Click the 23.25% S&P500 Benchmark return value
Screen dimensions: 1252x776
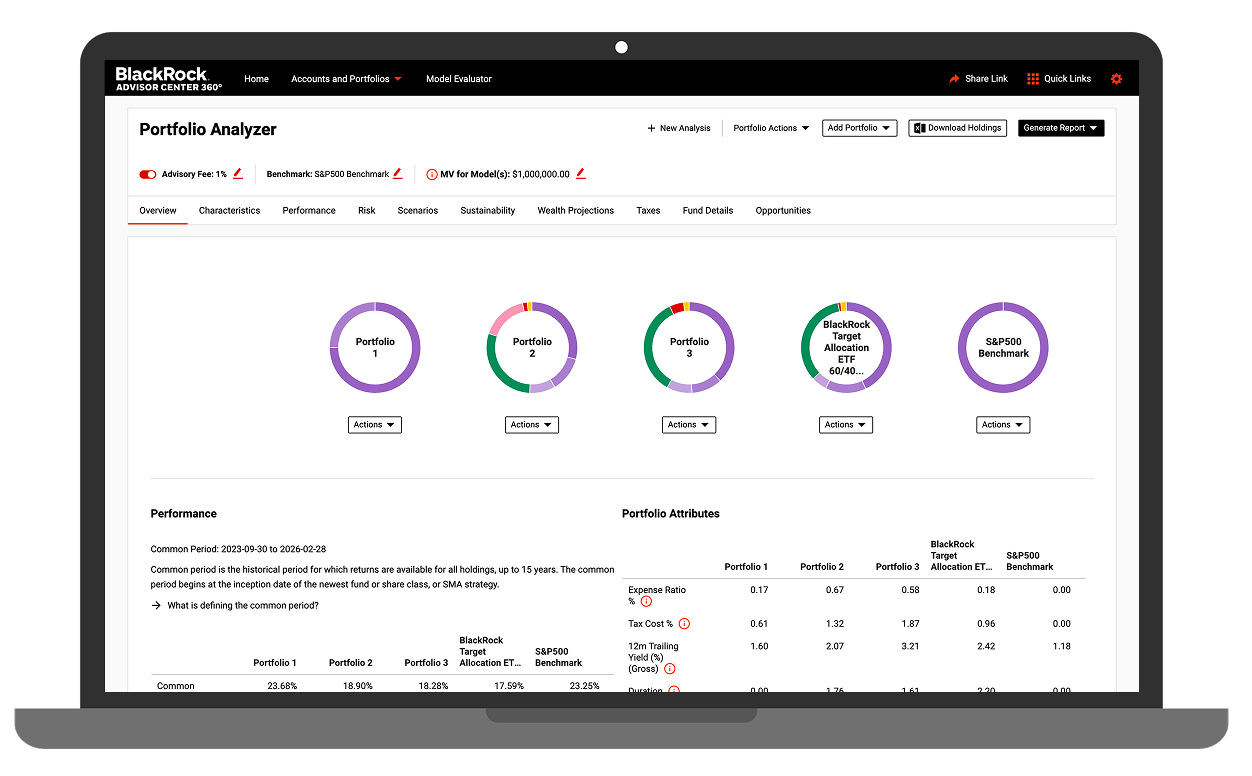[584, 686]
